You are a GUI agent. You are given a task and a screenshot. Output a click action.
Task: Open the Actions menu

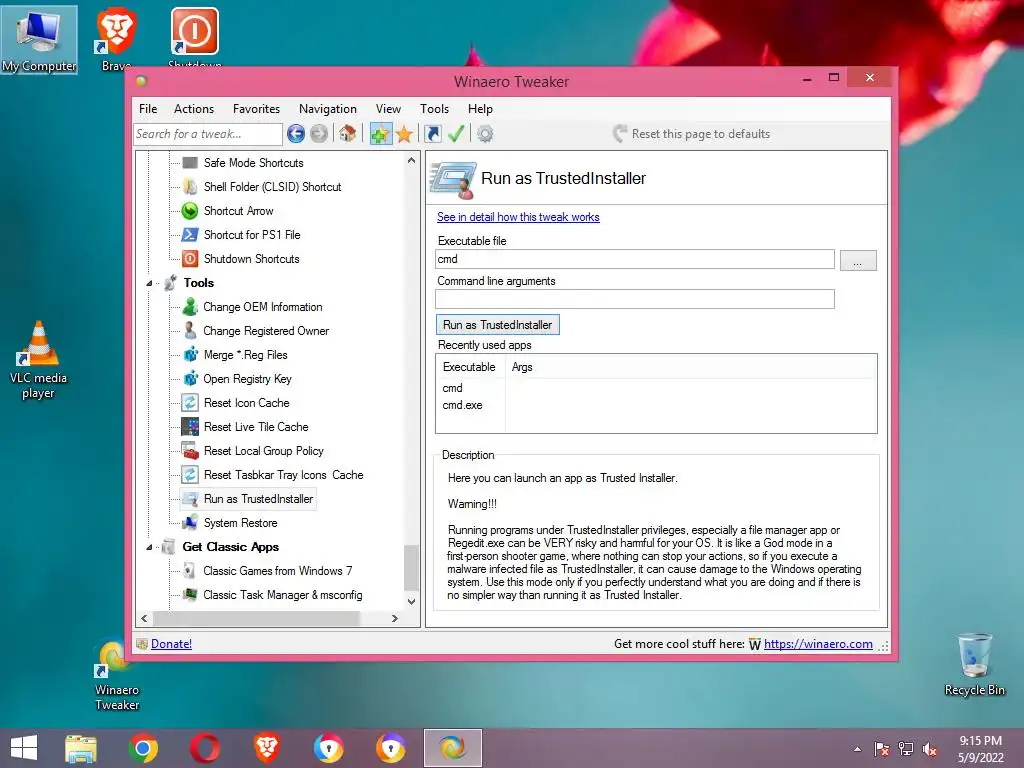(194, 109)
